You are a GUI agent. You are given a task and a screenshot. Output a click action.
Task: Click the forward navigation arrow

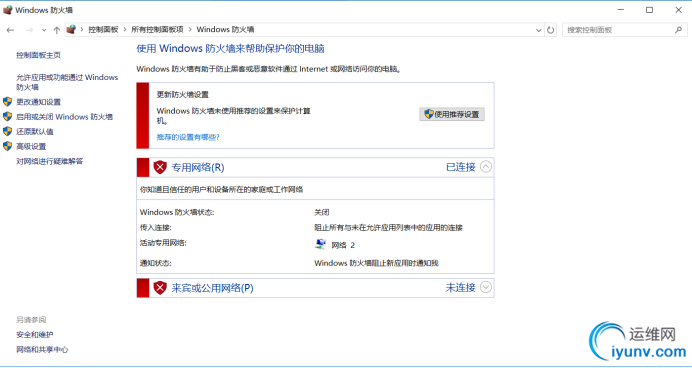(29, 30)
